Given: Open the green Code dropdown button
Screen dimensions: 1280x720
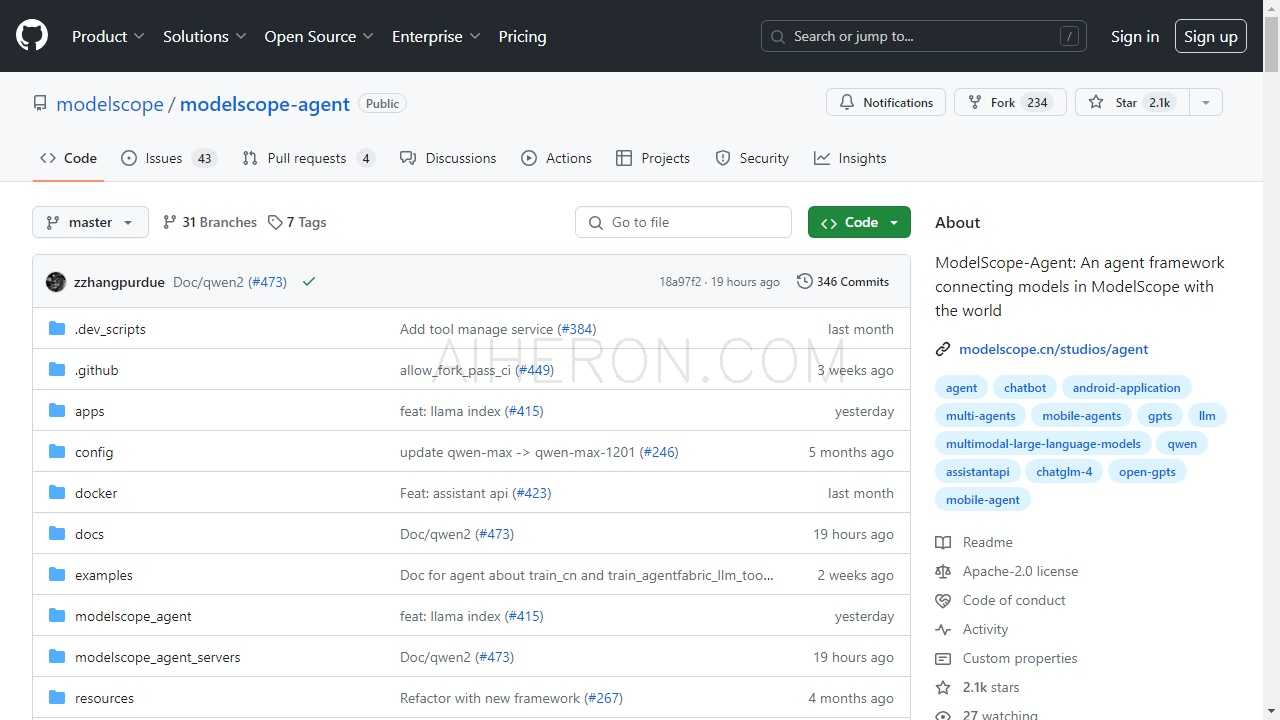Looking at the screenshot, I should tap(859, 222).
